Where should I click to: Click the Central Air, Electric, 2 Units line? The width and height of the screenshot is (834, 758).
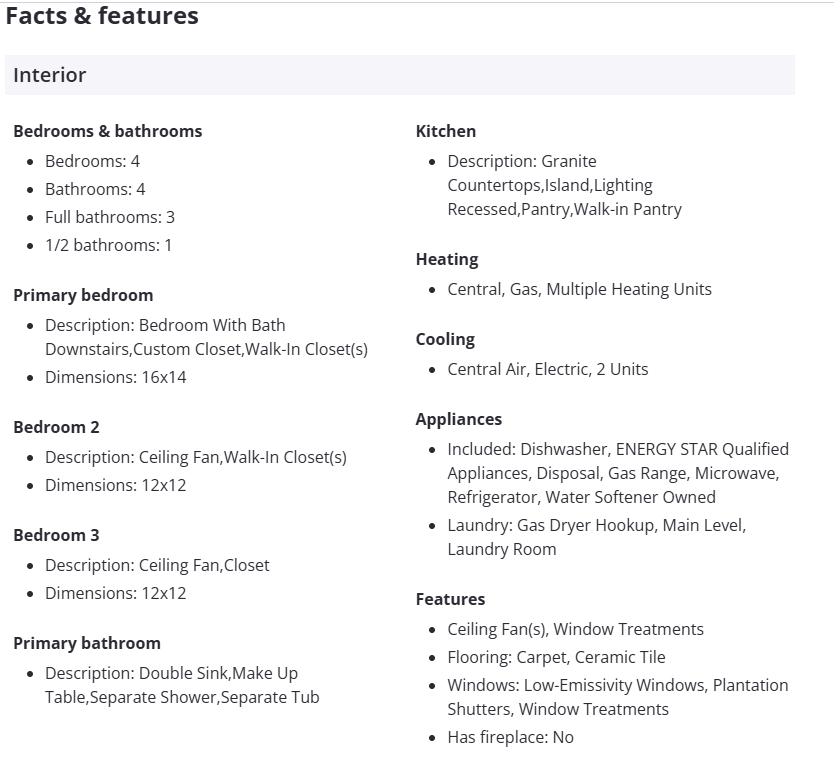click(548, 369)
